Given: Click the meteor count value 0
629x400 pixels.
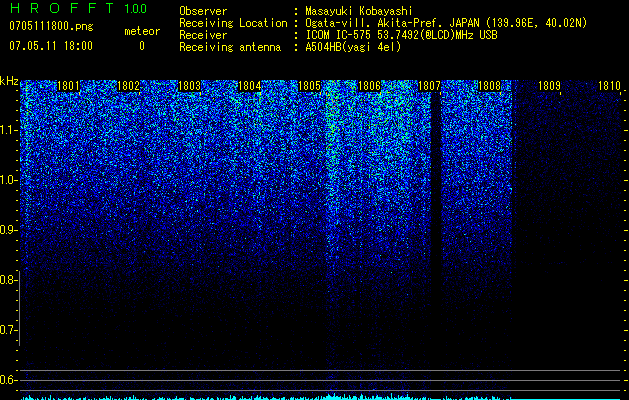Looking at the screenshot, I should (142, 46).
